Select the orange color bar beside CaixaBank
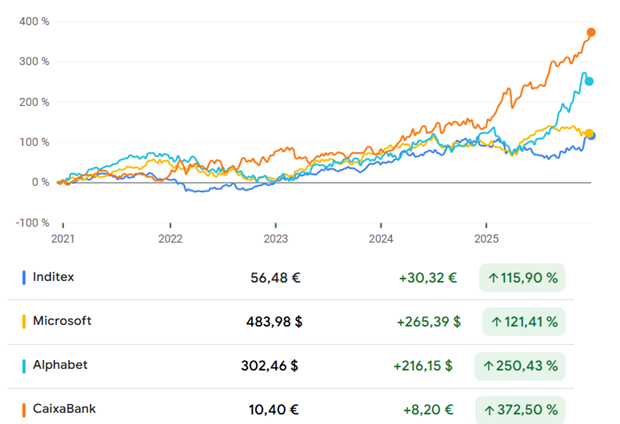The image size is (620, 424). click(x=23, y=410)
